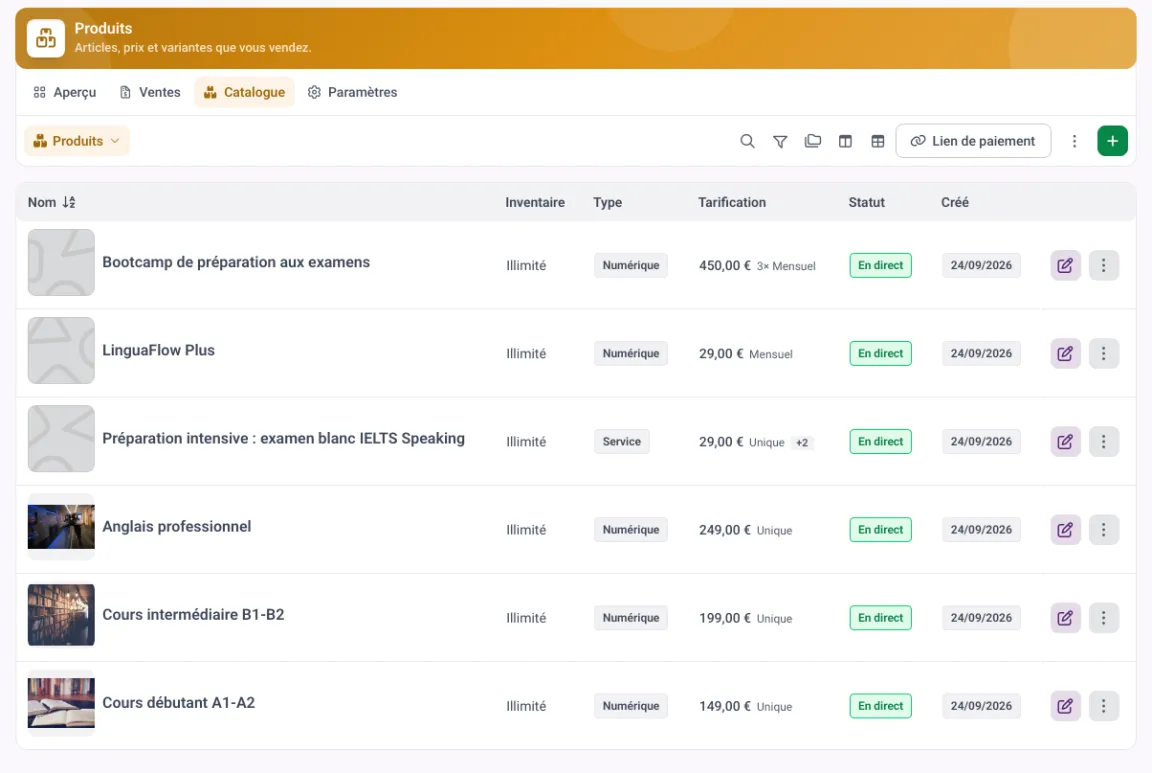
Task: Click the Produits header box icon
Action: [x=46, y=38]
